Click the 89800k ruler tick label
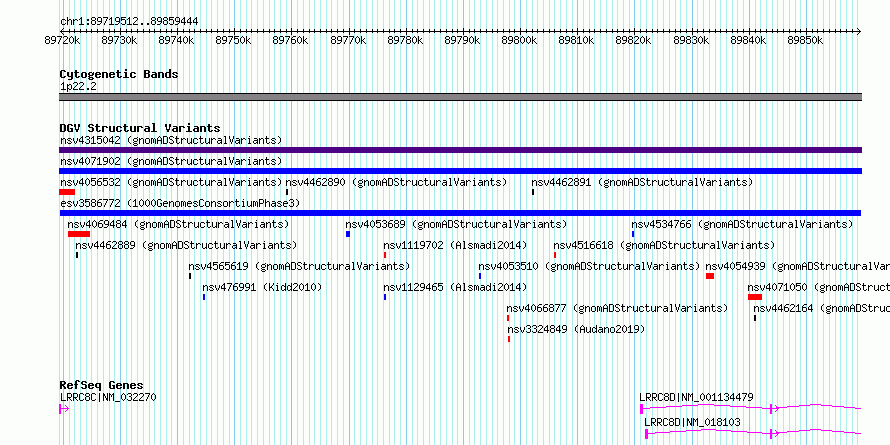Screen dimensions: 890x445 click(519, 40)
